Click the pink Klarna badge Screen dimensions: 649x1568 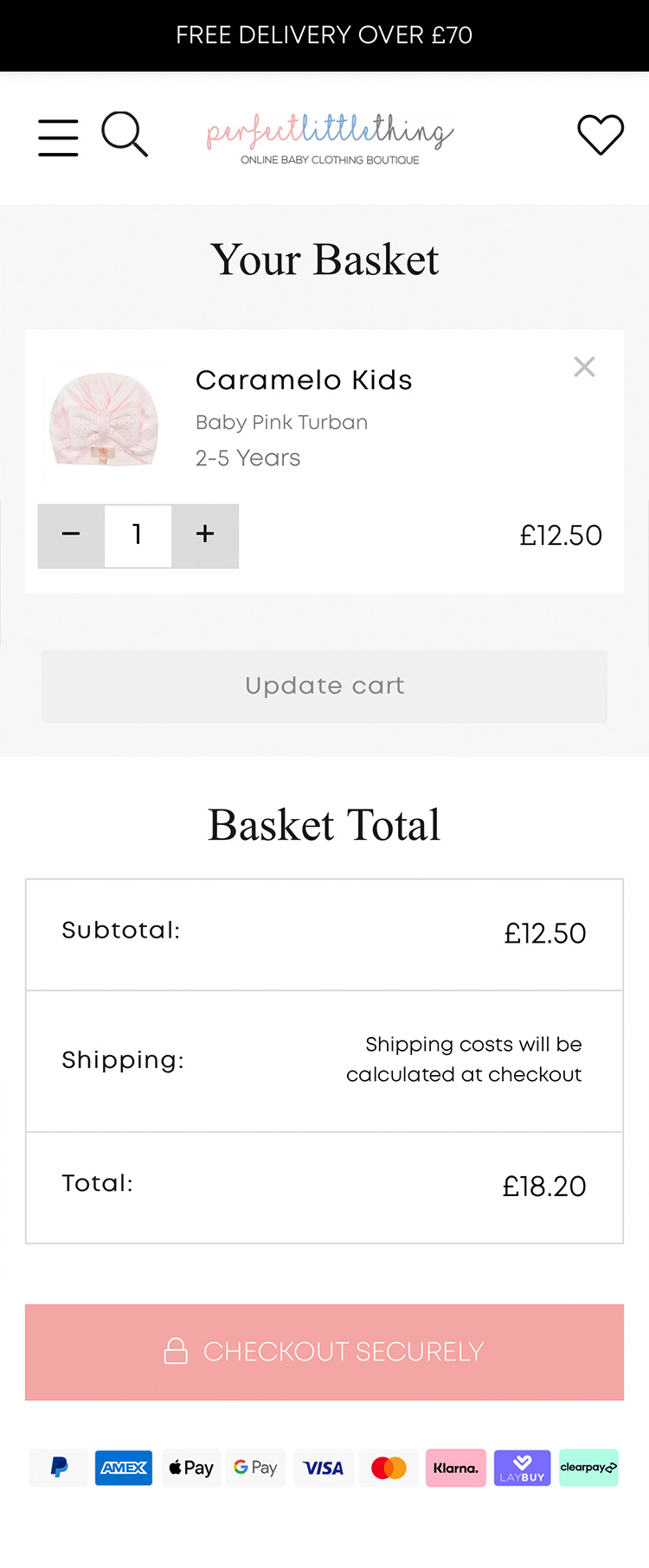point(456,1468)
